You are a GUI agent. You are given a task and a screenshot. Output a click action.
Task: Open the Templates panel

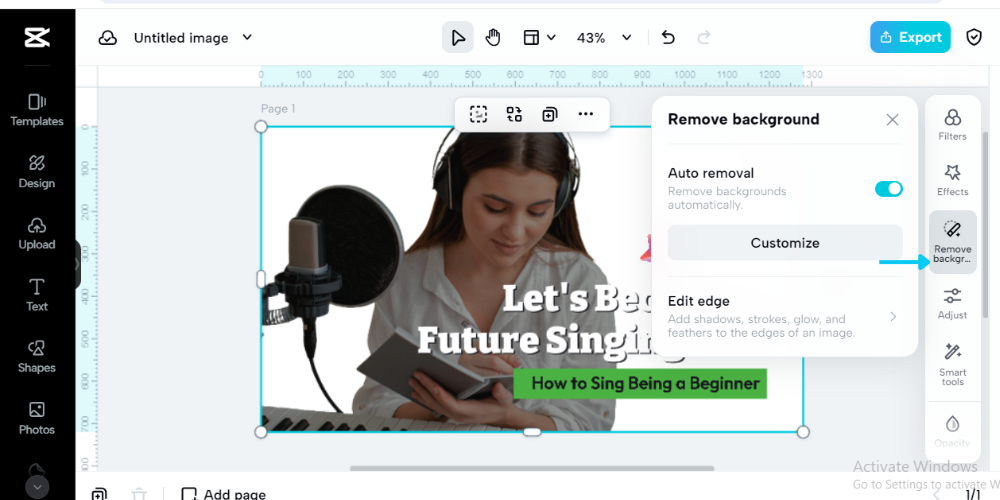37,110
